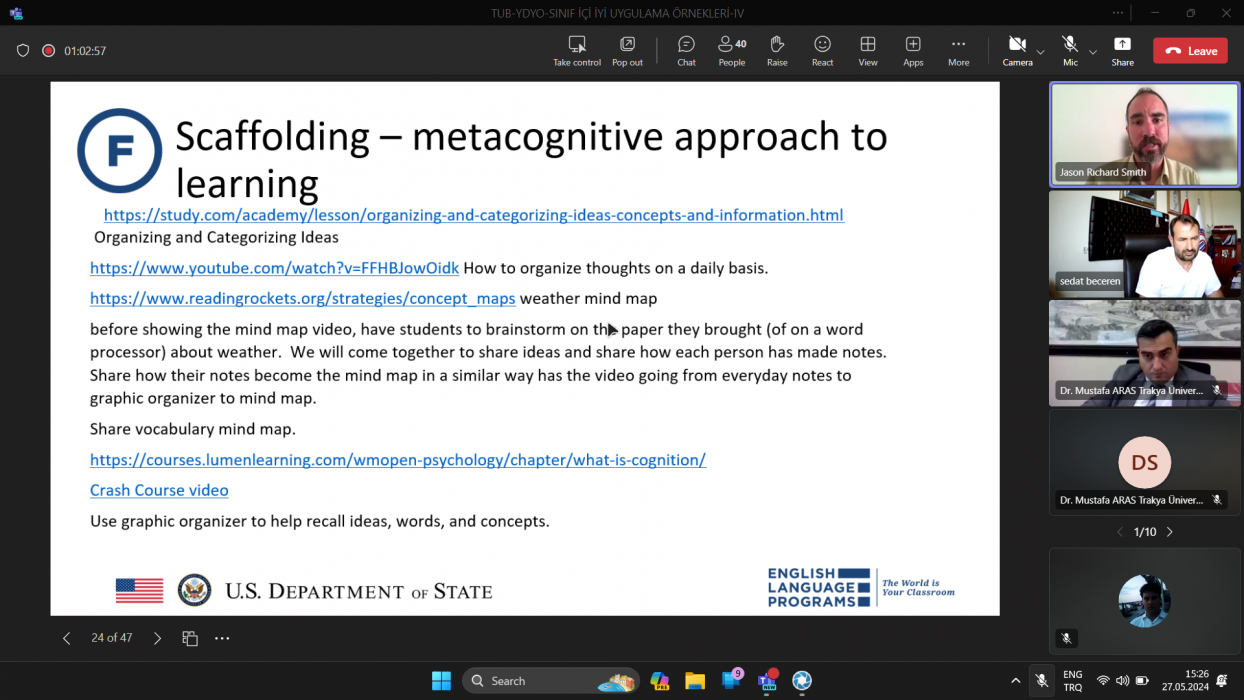Select Jason Richard Smith's video tile
This screenshot has height=700, width=1244.
pyautogui.click(x=1144, y=134)
